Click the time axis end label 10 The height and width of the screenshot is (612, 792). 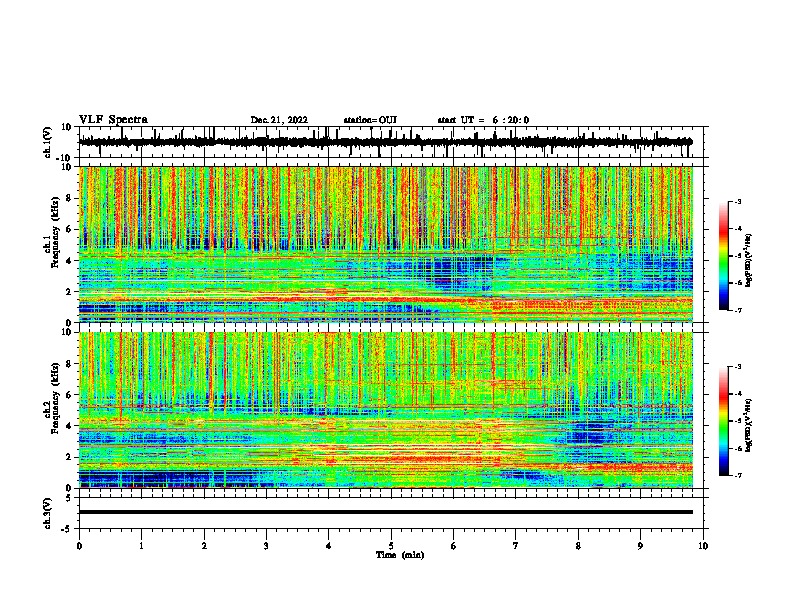click(703, 546)
